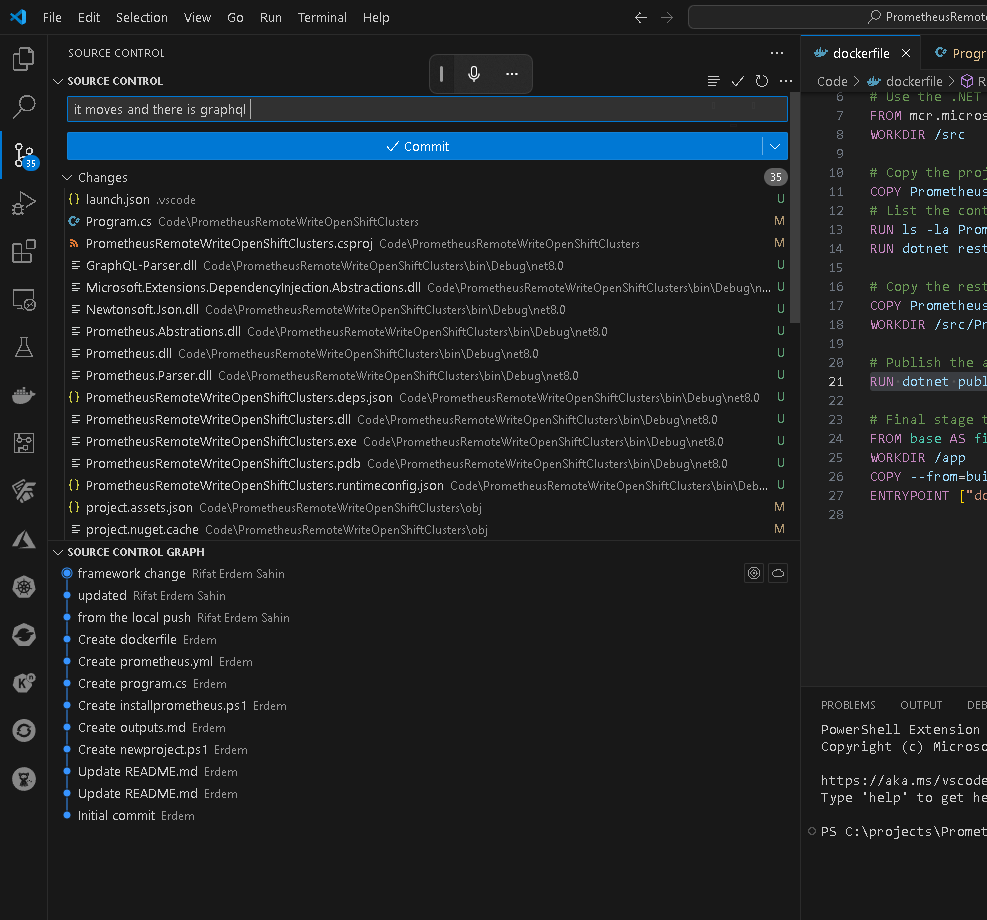Click the changes list vertical scrollbar
The image size is (987, 920).
pyautogui.click(x=794, y=208)
